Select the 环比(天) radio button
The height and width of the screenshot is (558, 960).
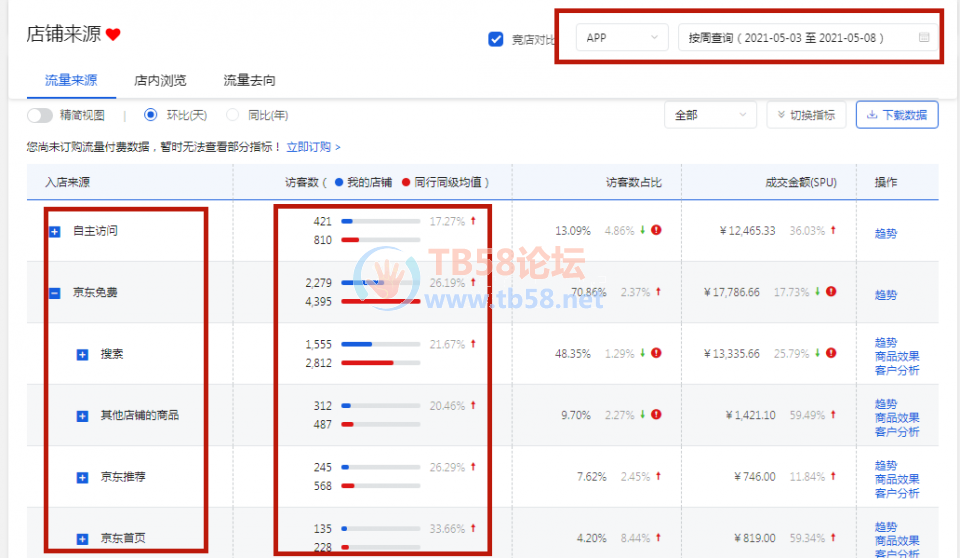[x=151, y=115]
